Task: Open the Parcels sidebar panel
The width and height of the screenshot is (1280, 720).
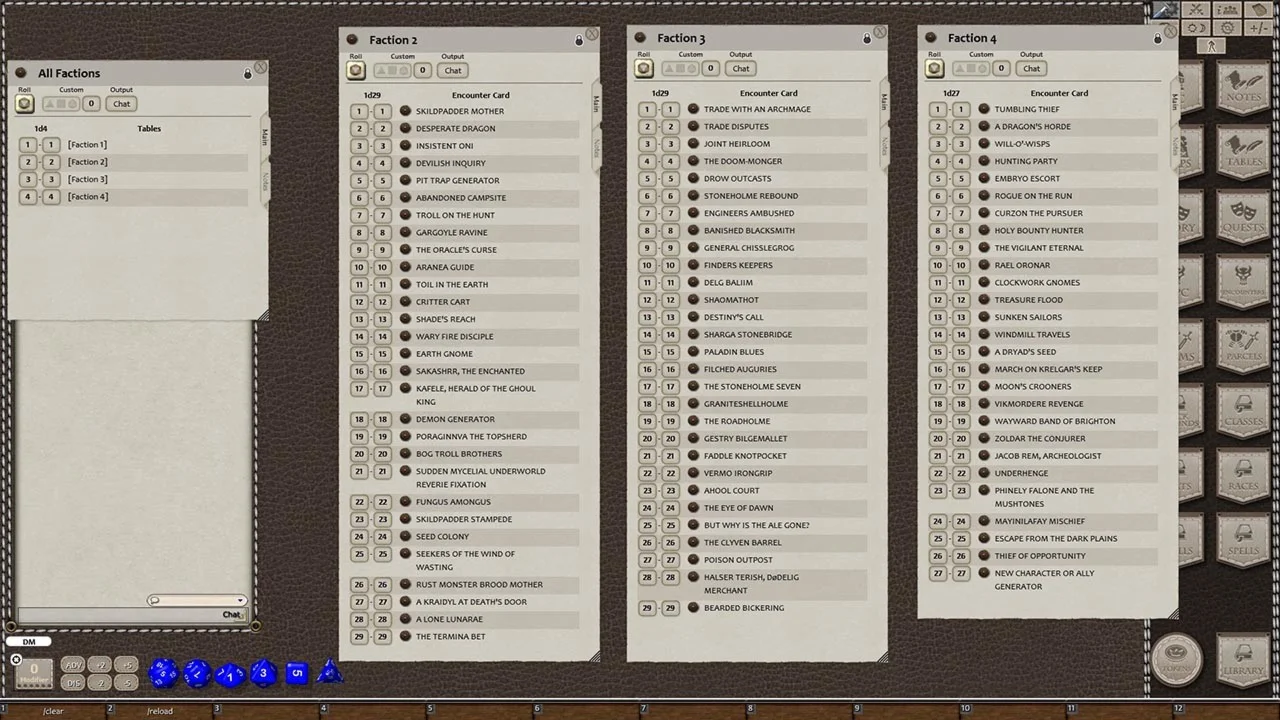Action: (x=1243, y=347)
